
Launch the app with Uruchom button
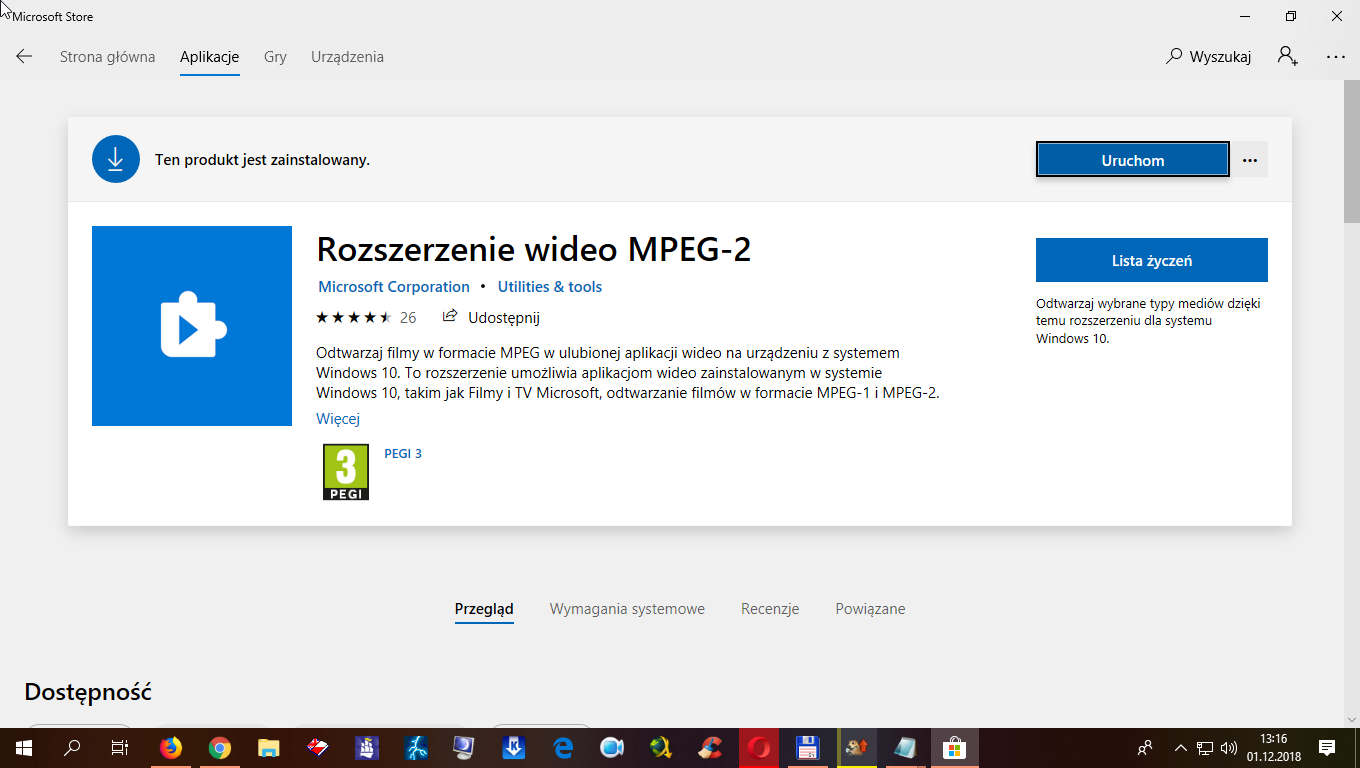tap(1133, 160)
